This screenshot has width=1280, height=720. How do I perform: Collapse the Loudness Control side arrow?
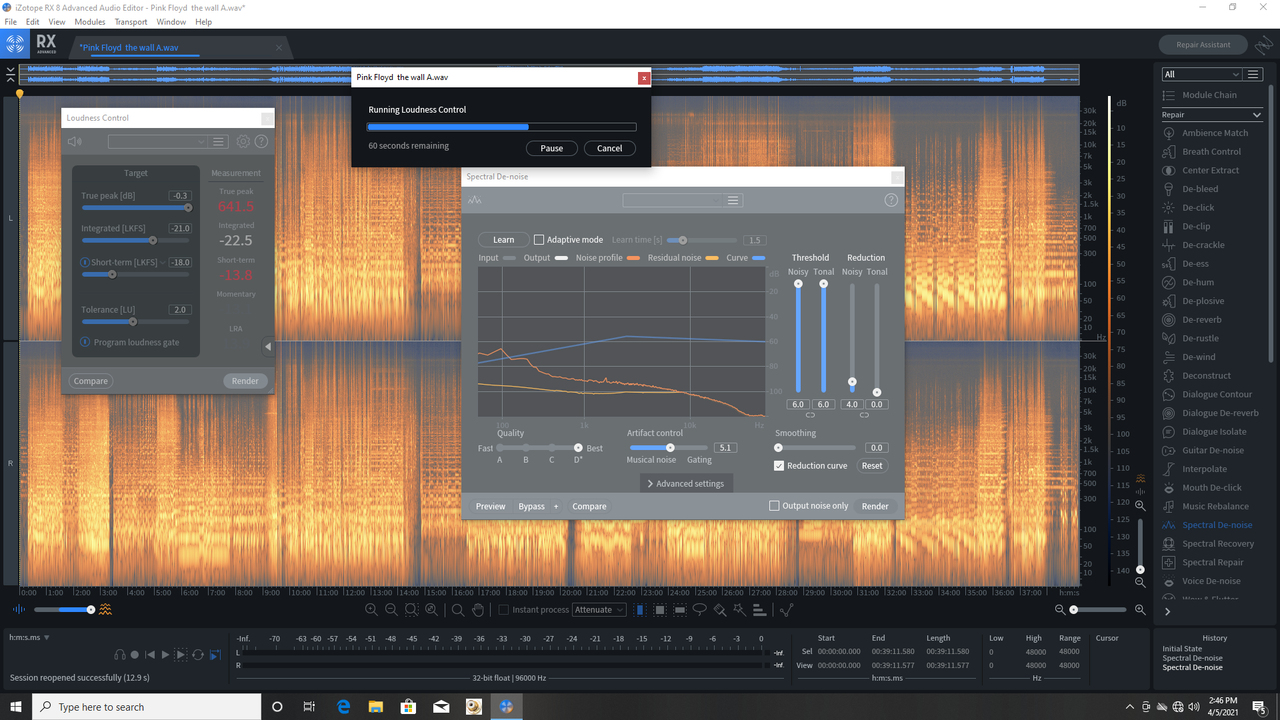pyautogui.click(x=268, y=347)
